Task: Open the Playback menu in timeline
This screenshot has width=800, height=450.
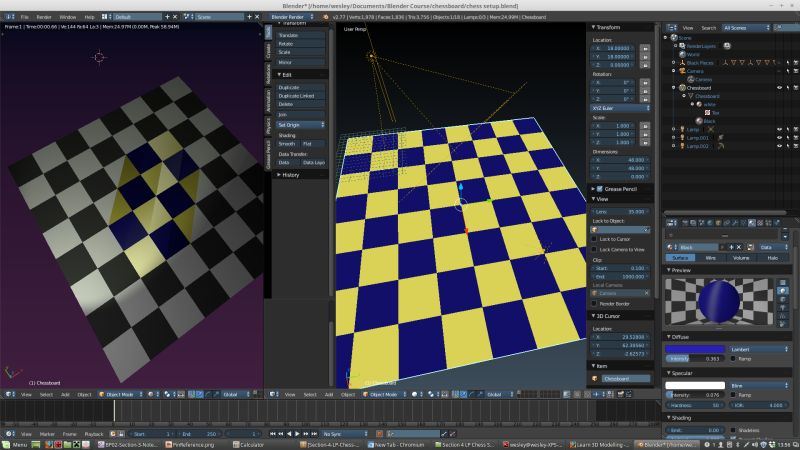Action: (x=94, y=434)
